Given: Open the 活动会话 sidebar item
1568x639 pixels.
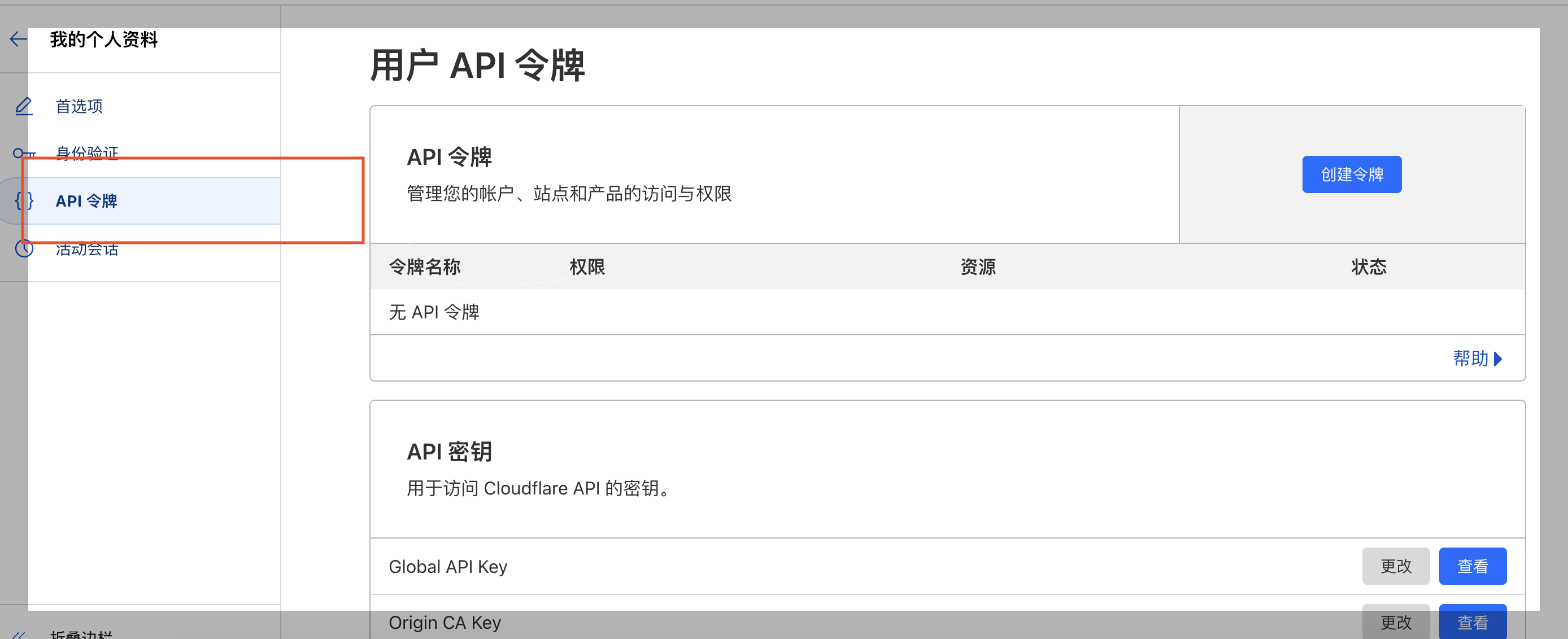Looking at the screenshot, I should (87, 249).
